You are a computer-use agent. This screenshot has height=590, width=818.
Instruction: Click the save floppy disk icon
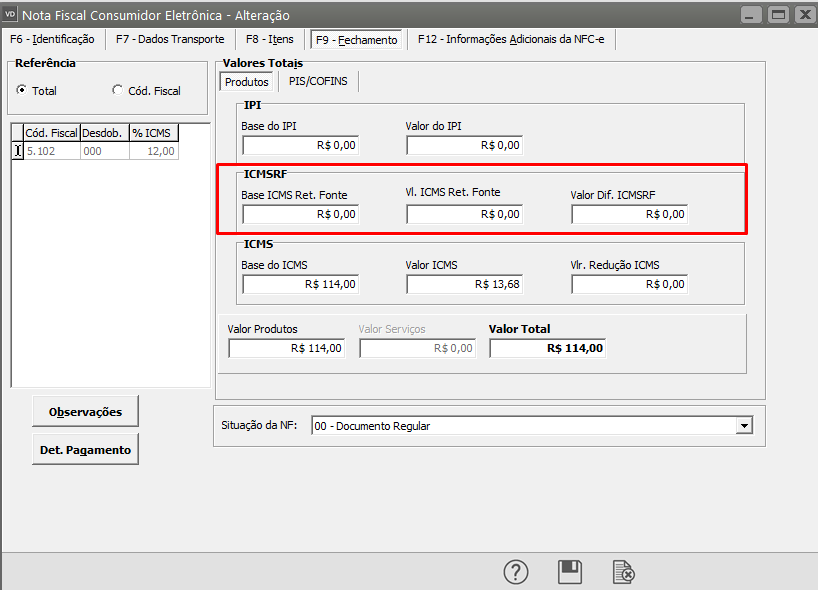(570, 572)
